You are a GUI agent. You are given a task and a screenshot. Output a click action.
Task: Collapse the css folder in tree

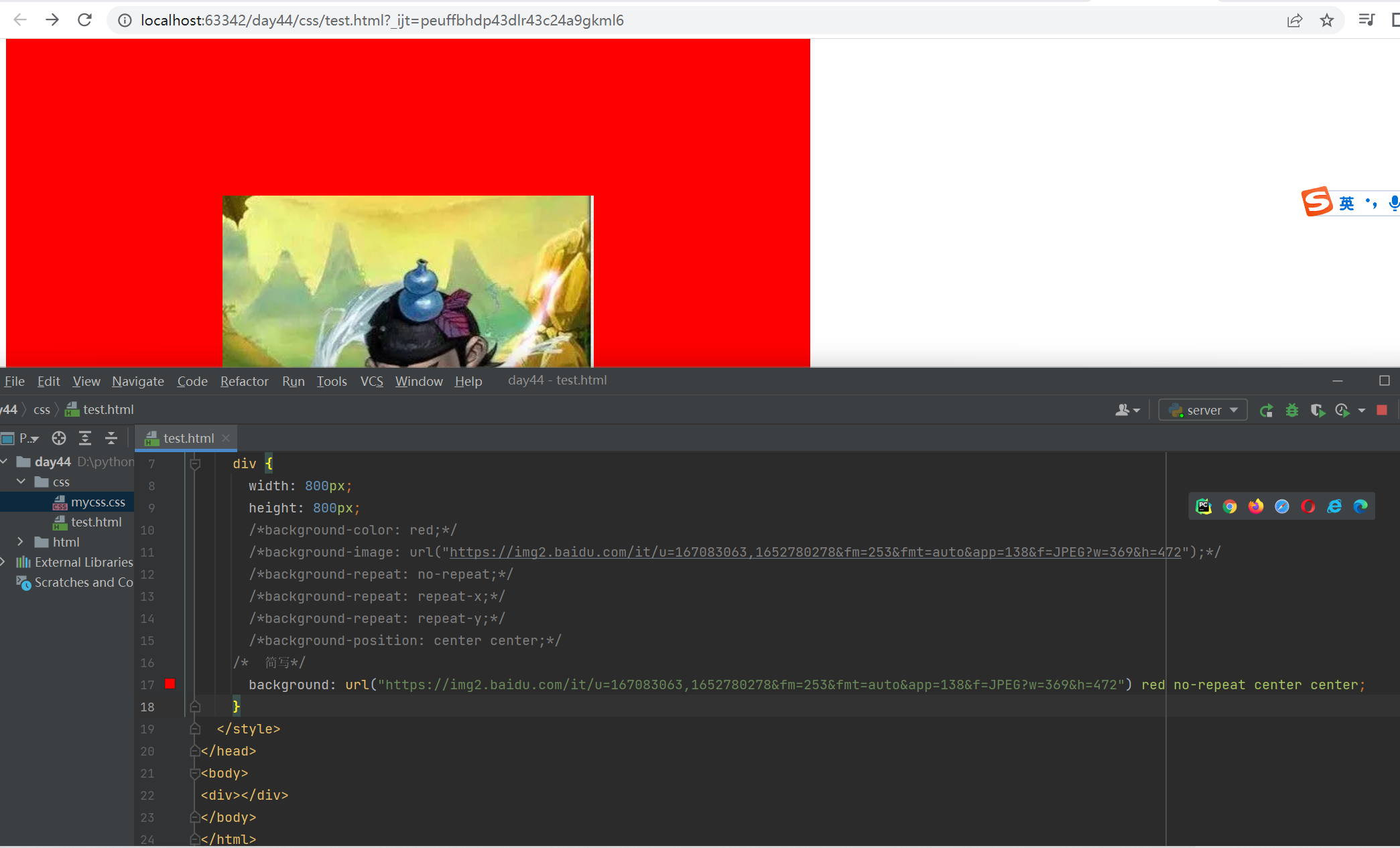(x=21, y=482)
